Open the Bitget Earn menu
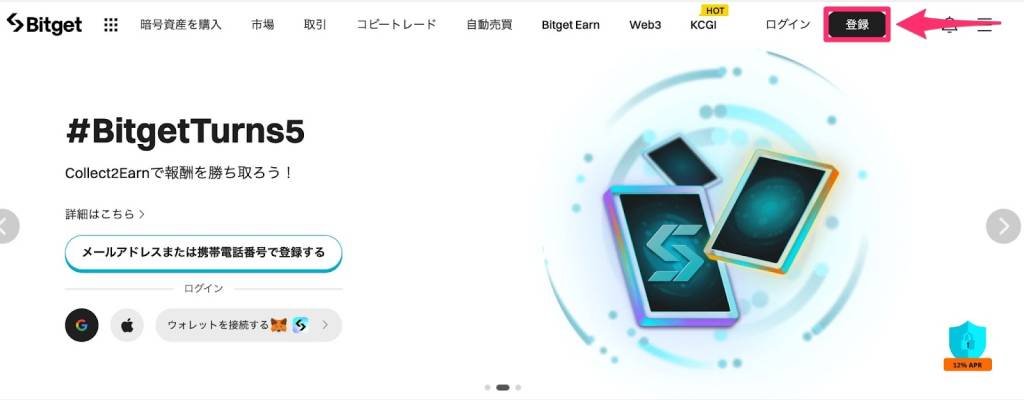The width and height of the screenshot is (1024, 400). pyautogui.click(x=571, y=25)
